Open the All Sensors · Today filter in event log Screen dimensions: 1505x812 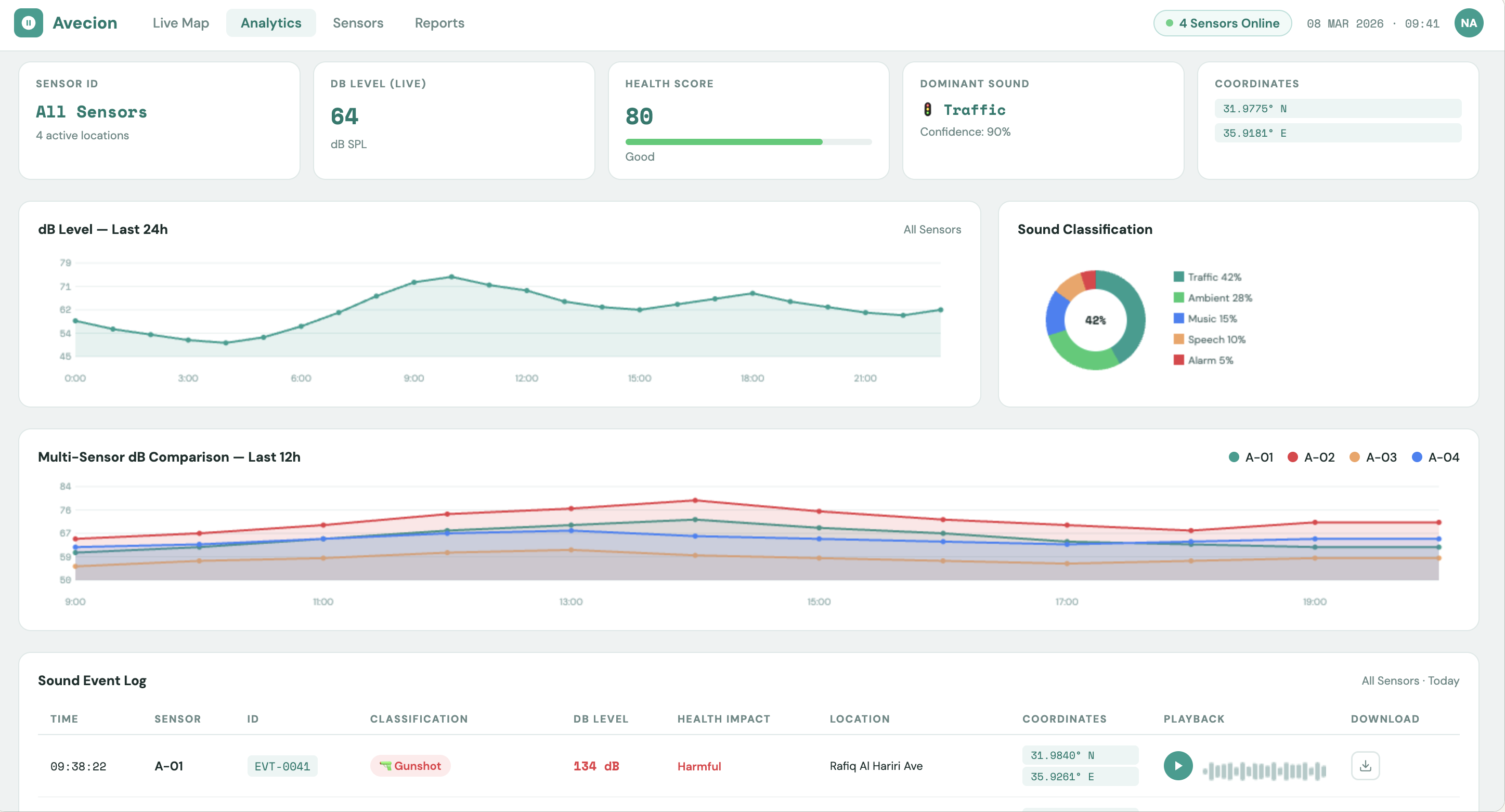click(1410, 680)
